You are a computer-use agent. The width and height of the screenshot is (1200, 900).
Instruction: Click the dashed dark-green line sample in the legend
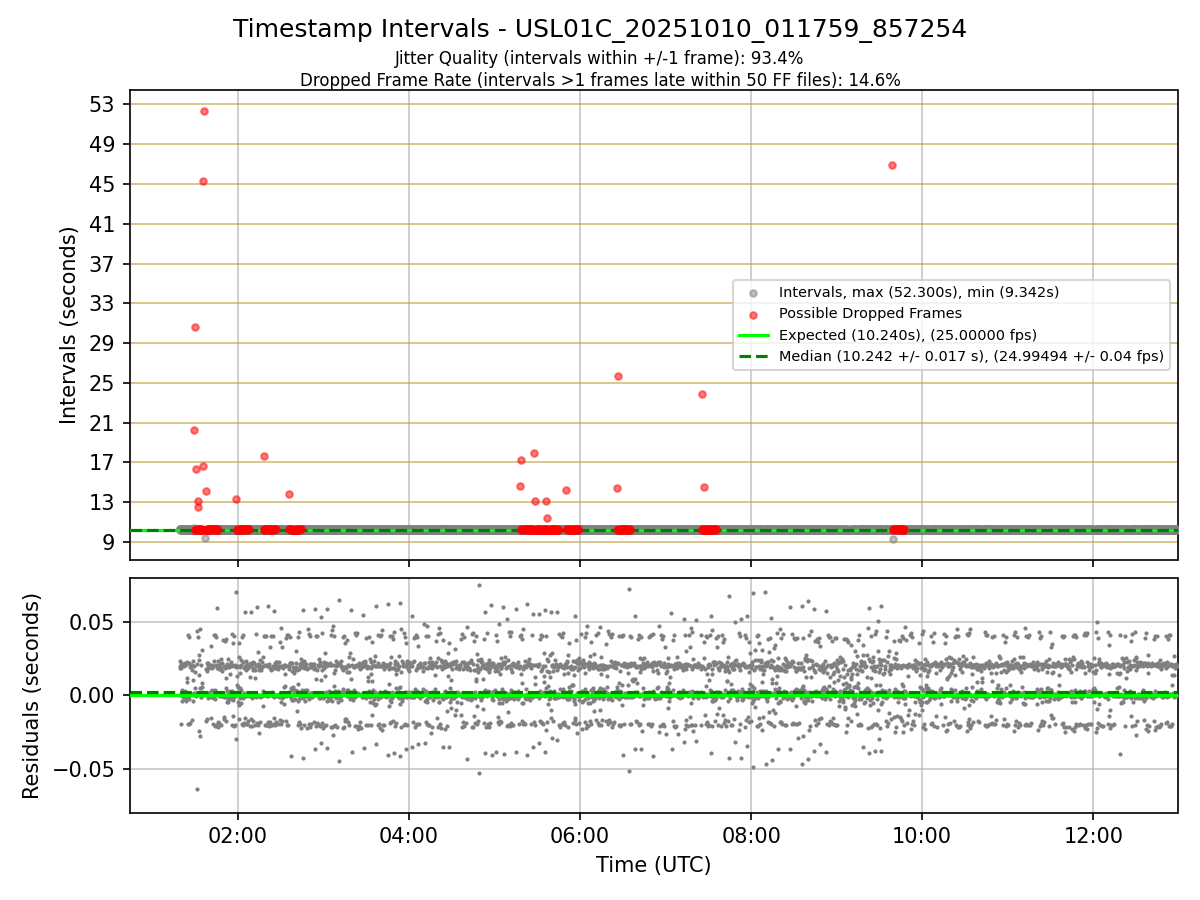click(753, 356)
